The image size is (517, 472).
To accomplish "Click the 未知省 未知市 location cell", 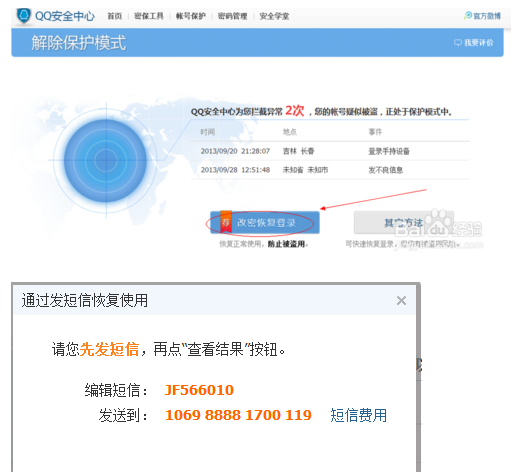I will coord(305,170).
